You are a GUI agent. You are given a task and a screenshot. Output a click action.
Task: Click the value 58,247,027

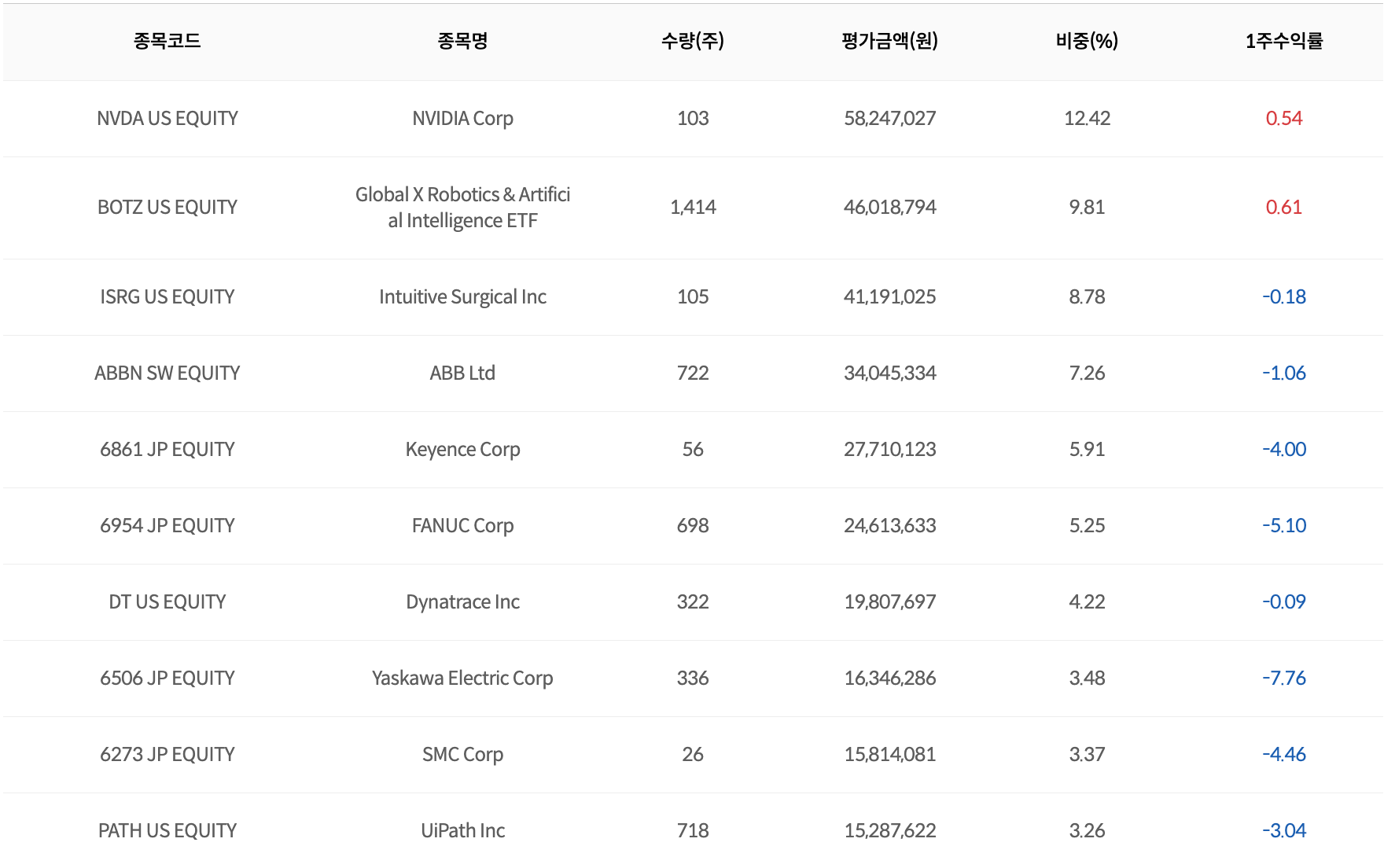pos(889,118)
